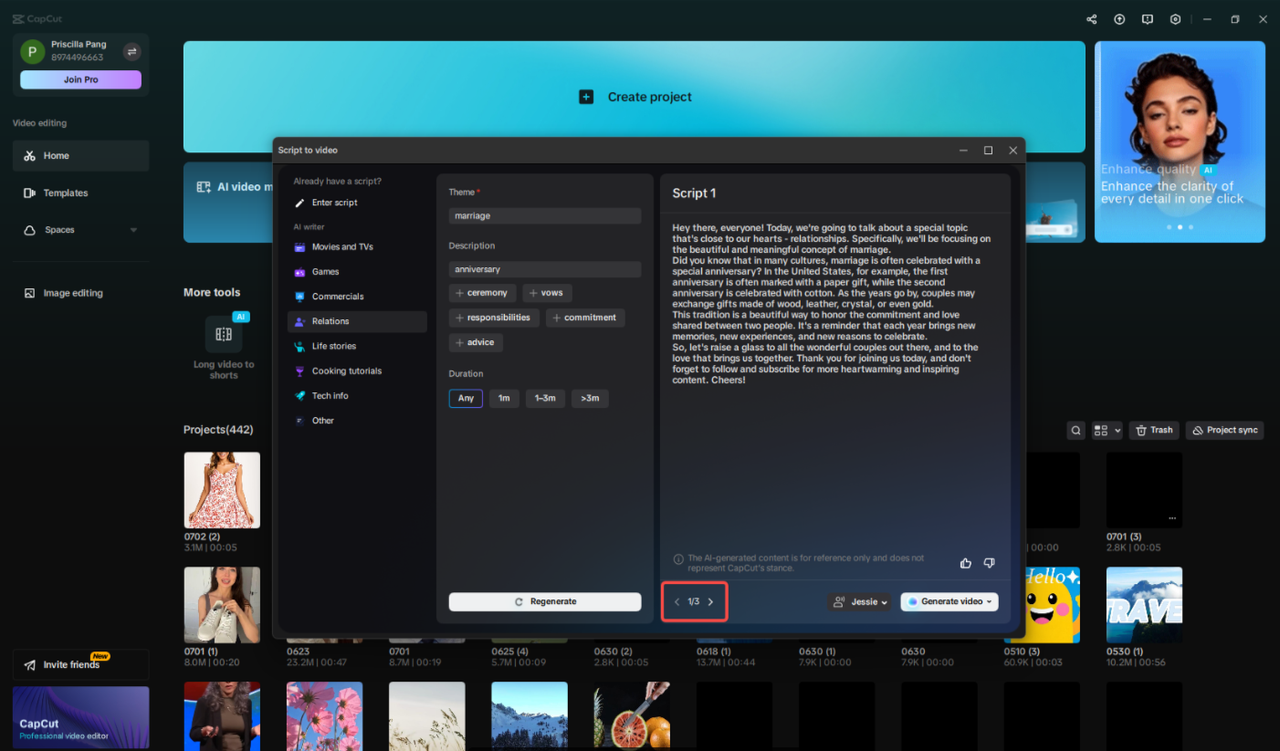
Task: Select Tech info AI writer category
Action: (357, 396)
